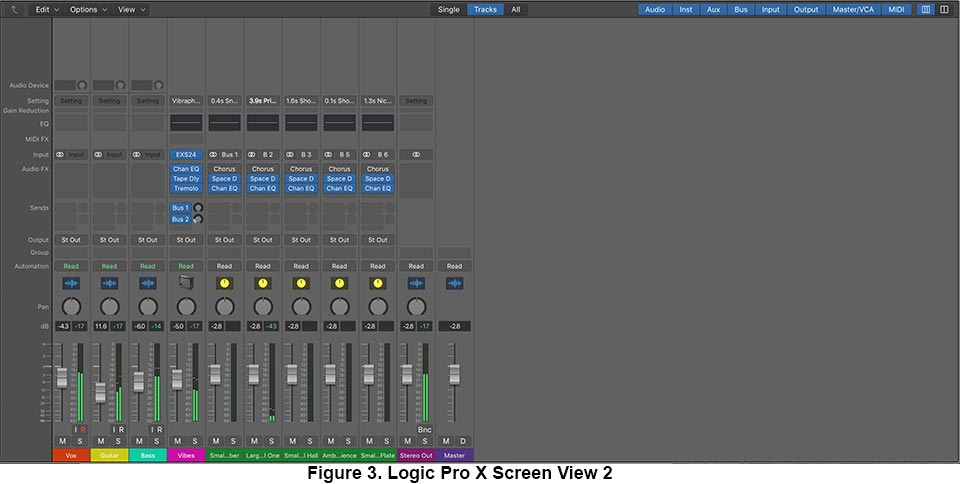Click the Guitar track waveform icon
Image resolution: width=960 pixels, height=484 pixels.
(110, 283)
